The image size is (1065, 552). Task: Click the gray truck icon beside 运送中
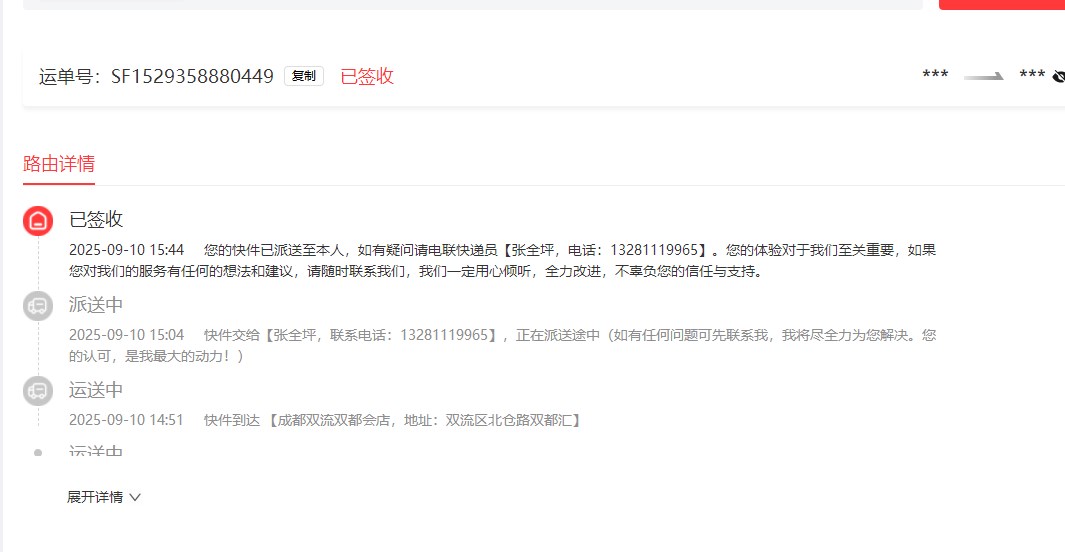(x=38, y=391)
